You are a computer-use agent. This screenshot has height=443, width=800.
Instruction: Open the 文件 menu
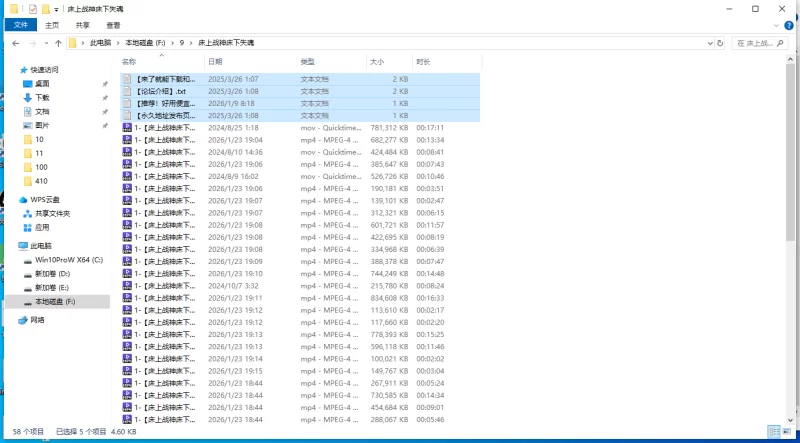coord(20,24)
